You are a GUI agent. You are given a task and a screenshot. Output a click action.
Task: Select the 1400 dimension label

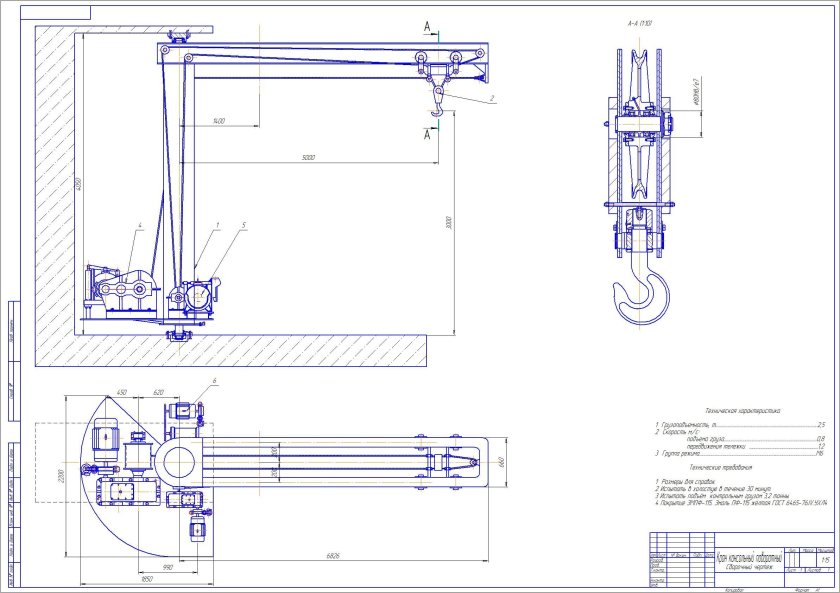[218, 121]
